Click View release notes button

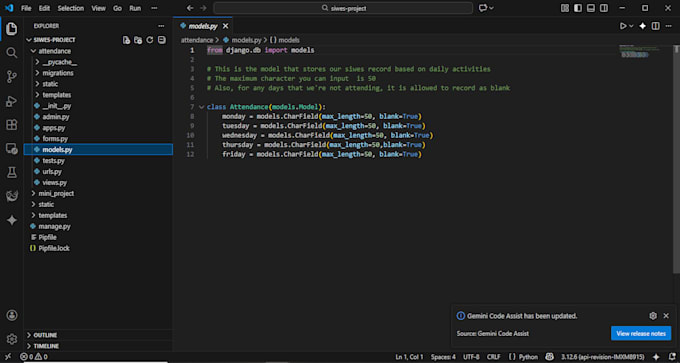click(x=641, y=334)
